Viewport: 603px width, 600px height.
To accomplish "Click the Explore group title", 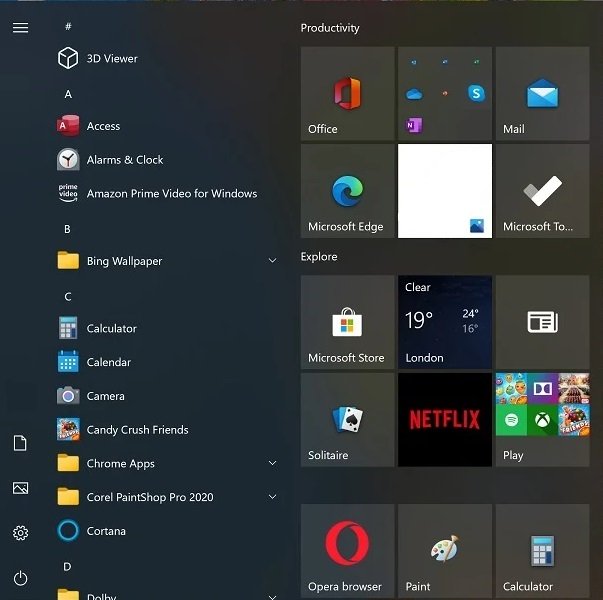I will [x=319, y=257].
